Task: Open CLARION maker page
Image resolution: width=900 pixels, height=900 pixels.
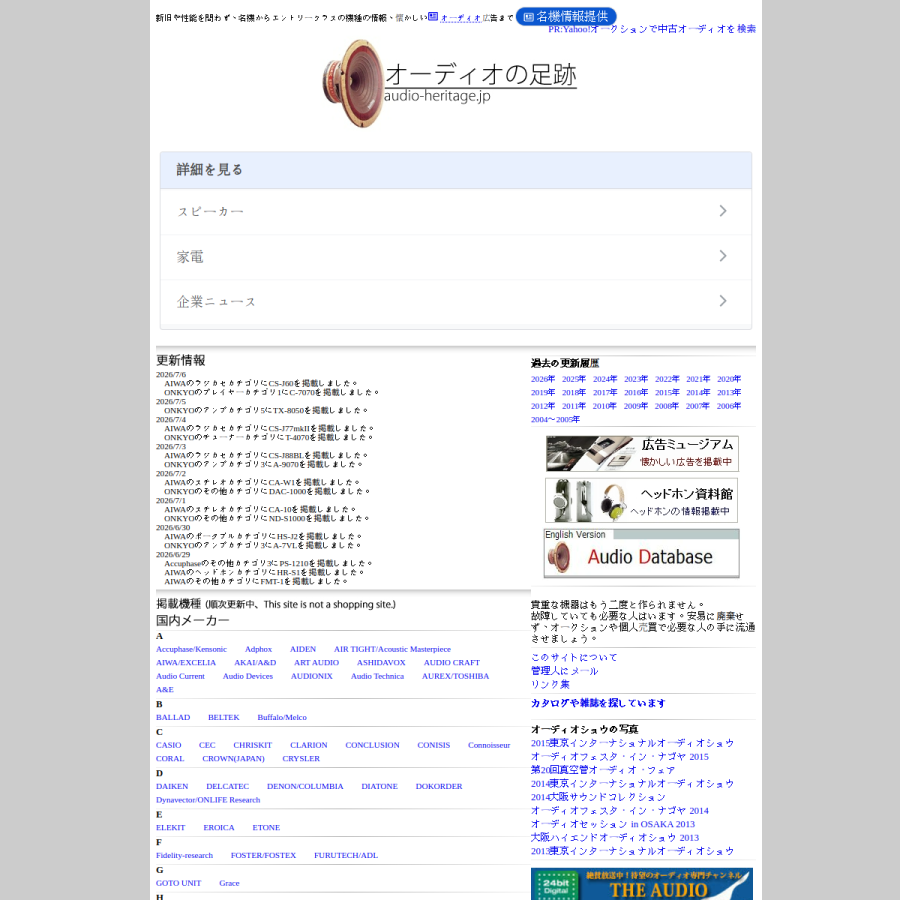Action: 308,745
